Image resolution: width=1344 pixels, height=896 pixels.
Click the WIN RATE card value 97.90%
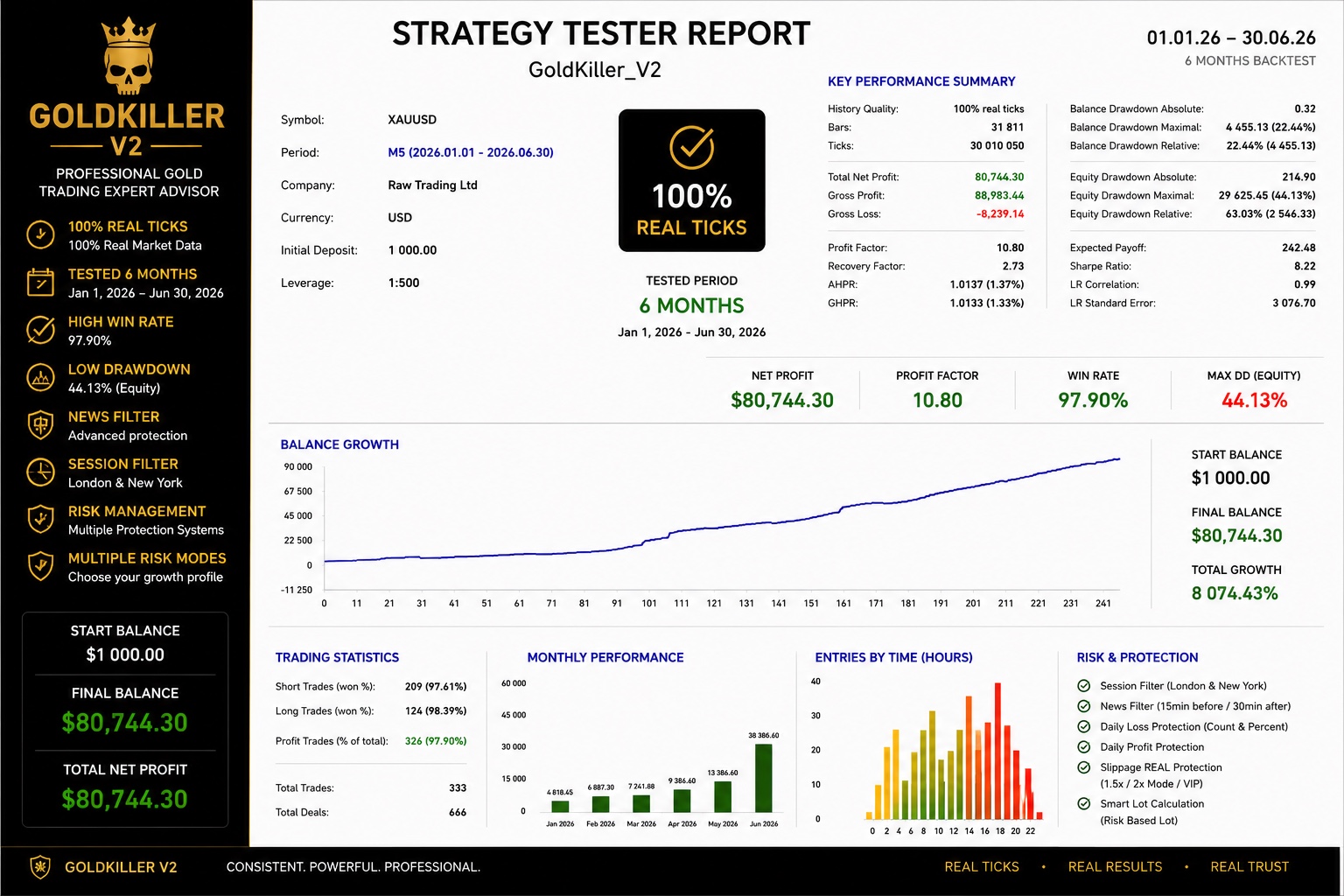(1093, 401)
